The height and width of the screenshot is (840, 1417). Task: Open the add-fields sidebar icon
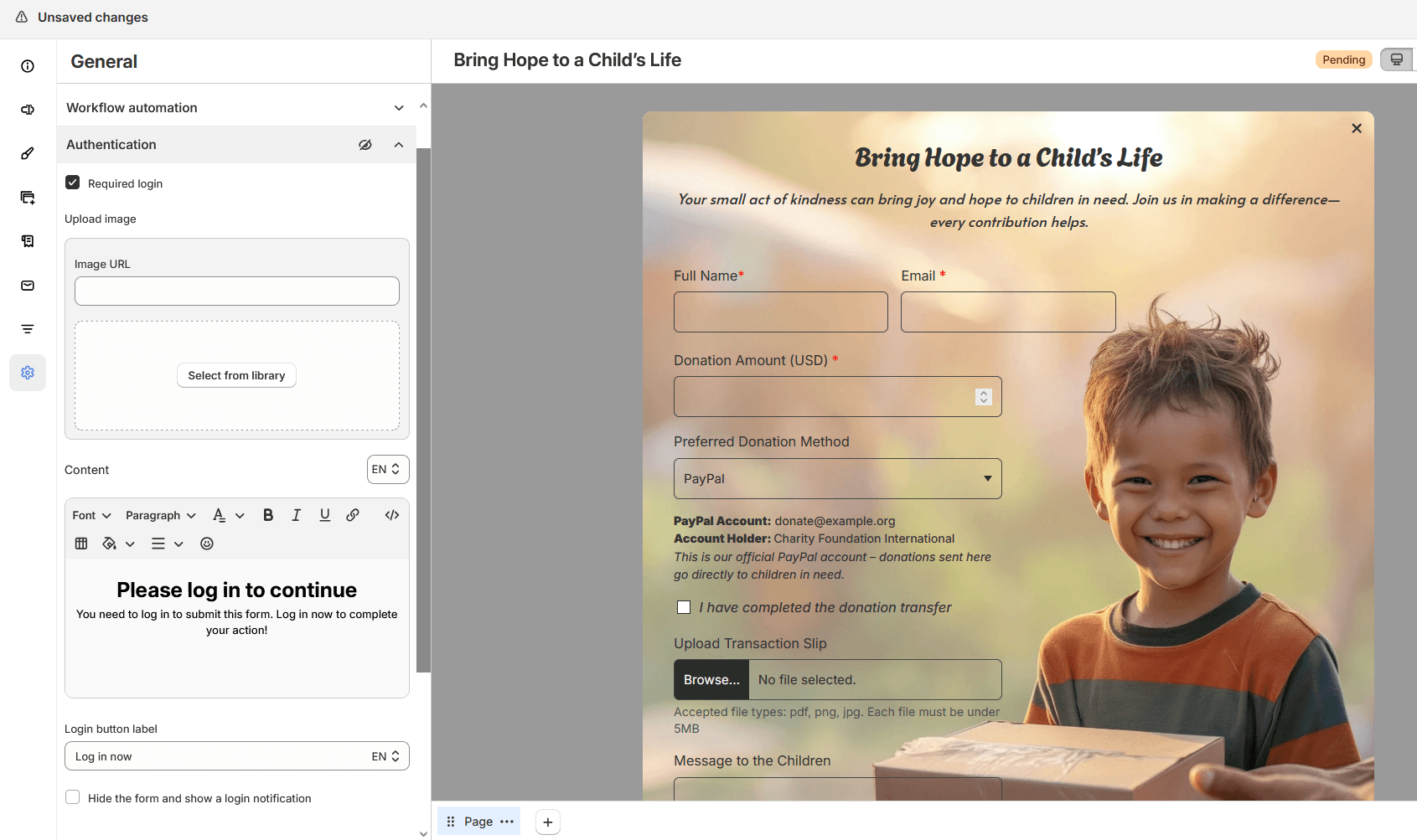click(x=28, y=198)
